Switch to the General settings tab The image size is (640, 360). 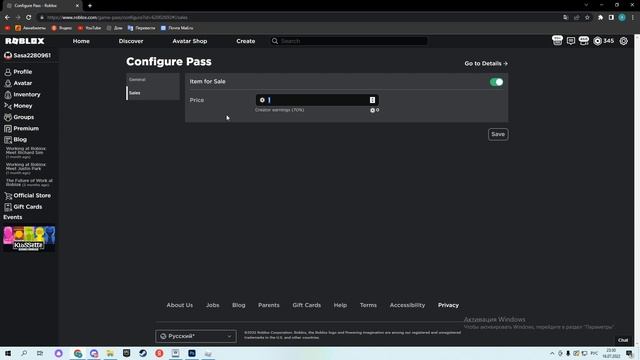click(153, 80)
